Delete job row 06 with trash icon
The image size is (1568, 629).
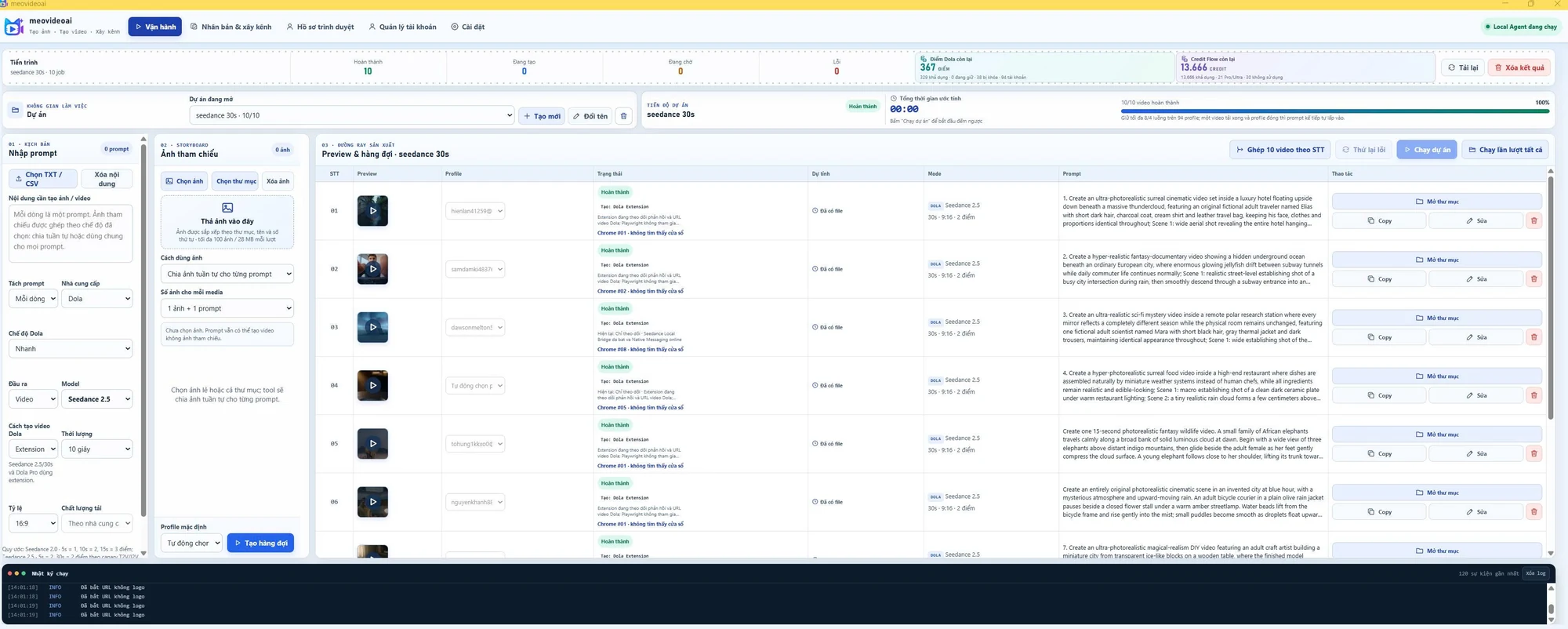coord(1534,512)
